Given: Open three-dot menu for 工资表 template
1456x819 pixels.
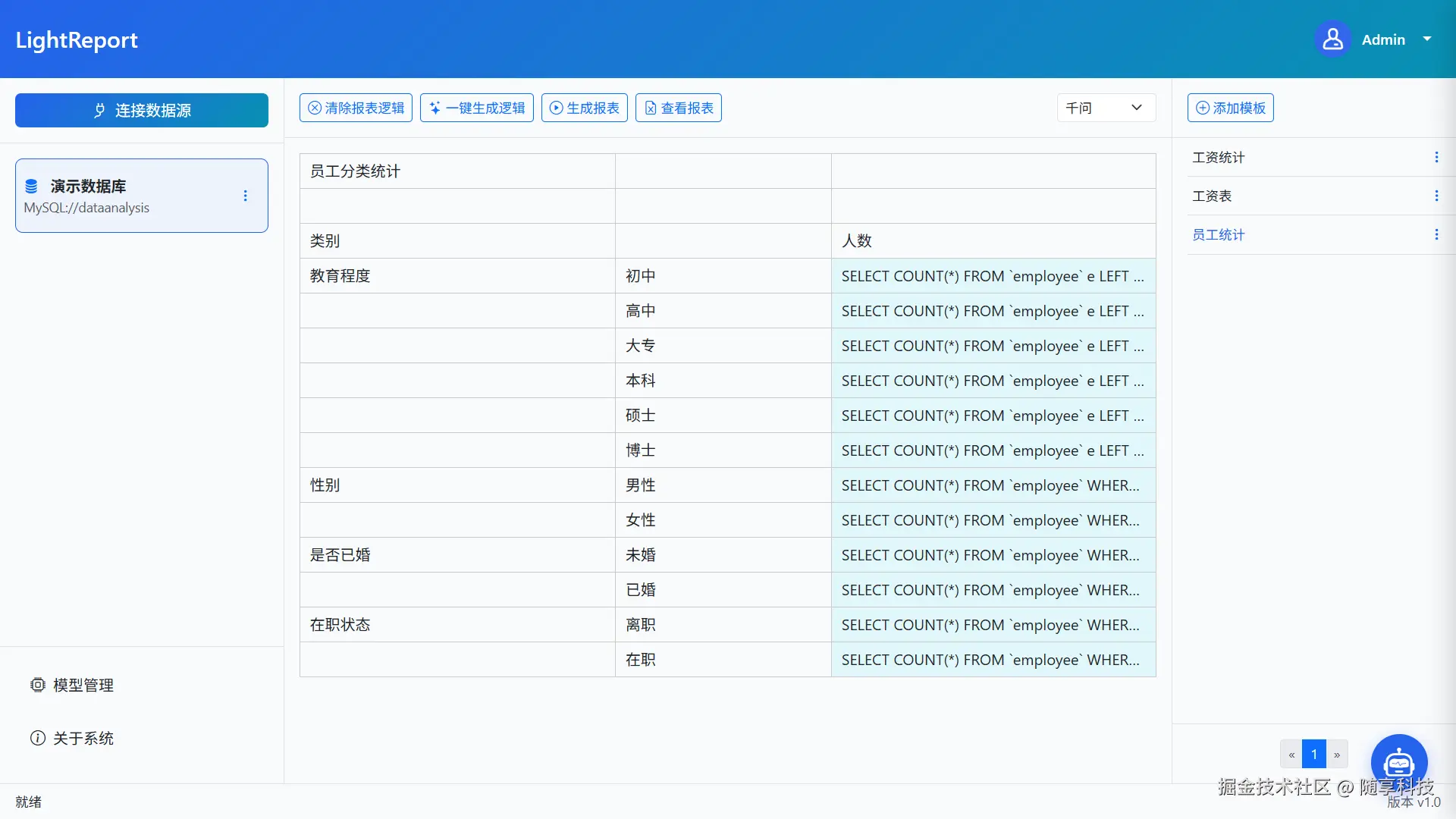Looking at the screenshot, I should 1436,196.
